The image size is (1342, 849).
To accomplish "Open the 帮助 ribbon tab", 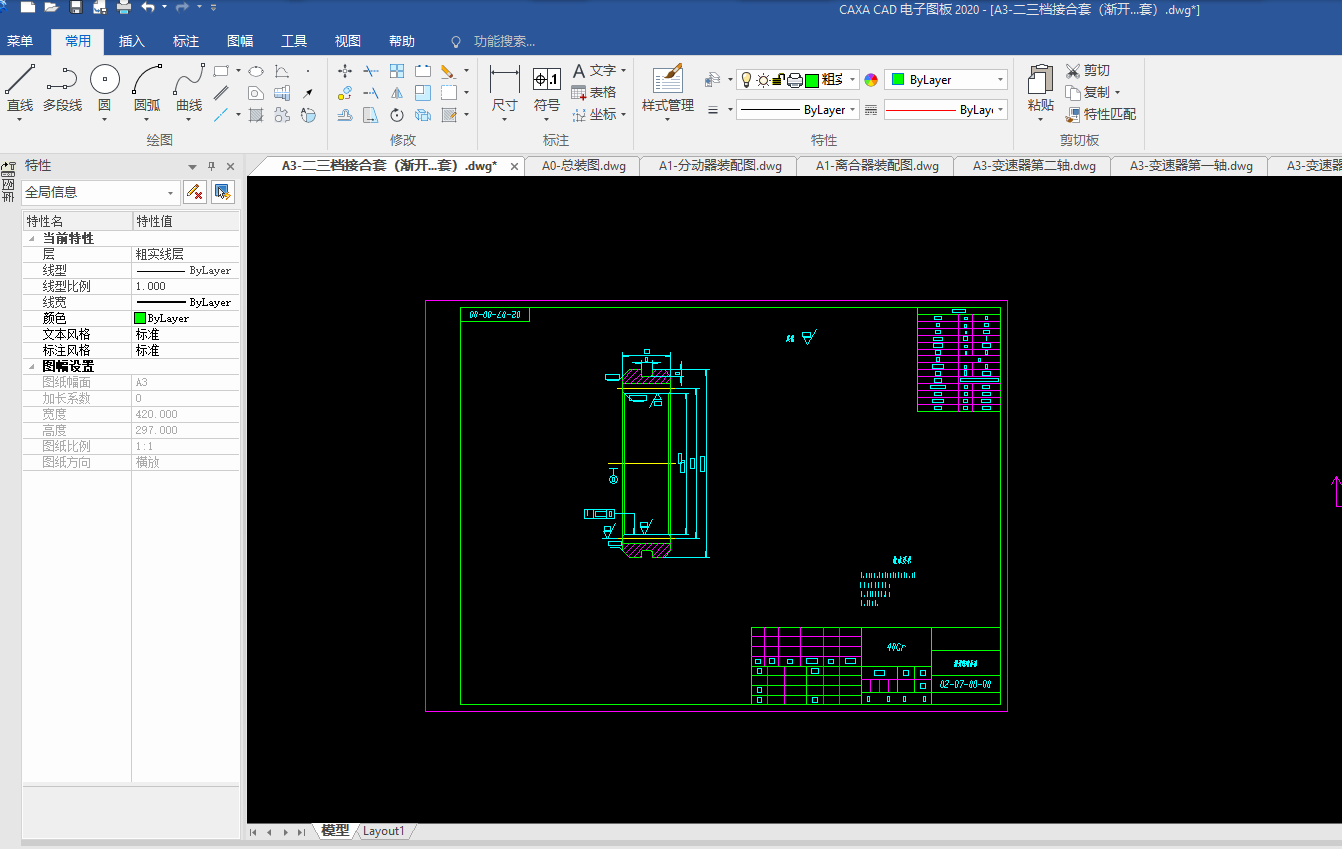I will 402,41.
